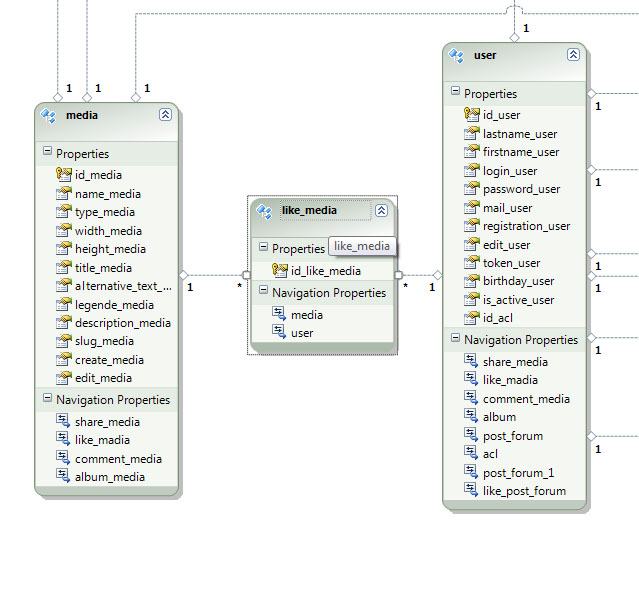Screen dimensions: 639x594
Task: Collapse the user entity using its chevron
Action: tap(573, 55)
